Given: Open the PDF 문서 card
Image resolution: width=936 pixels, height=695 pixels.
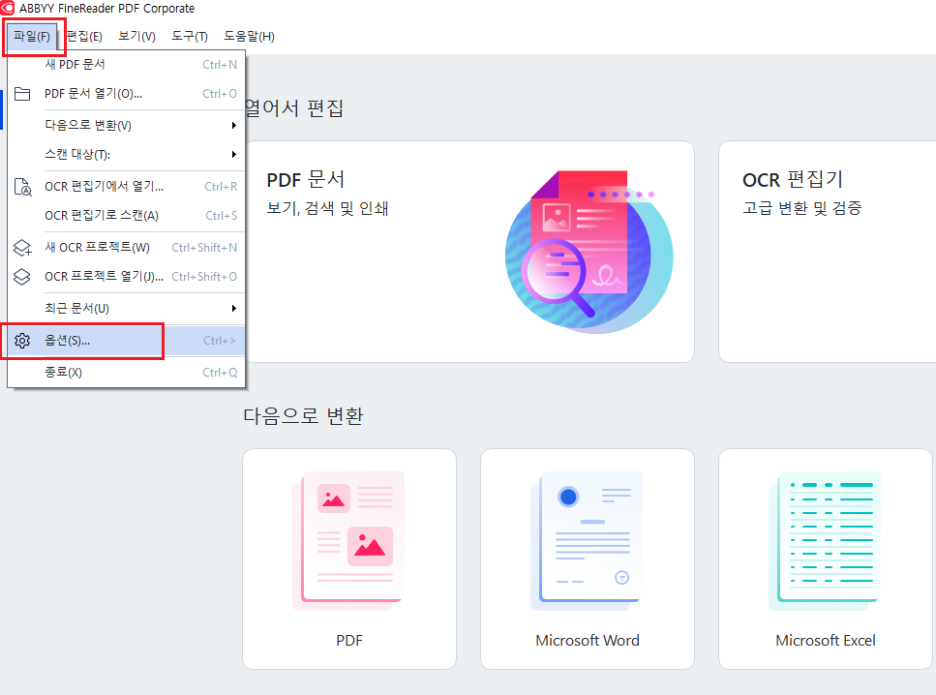Looking at the screenshot, I should 470,251.
